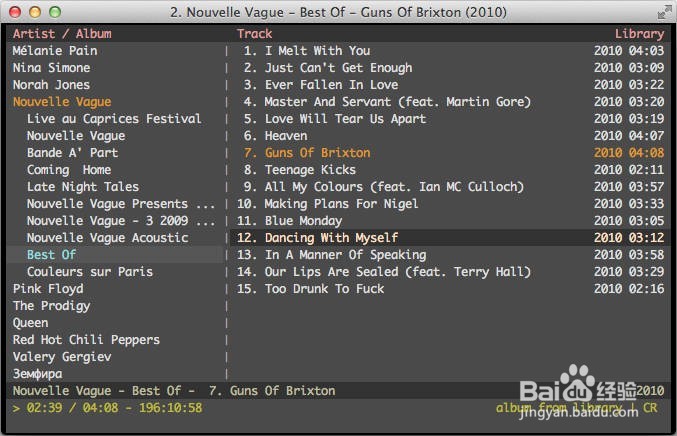The width and height of the screenshot is (677, 436).
Task: Select artist Nina Simone
Action: click(x=51, y=68)
